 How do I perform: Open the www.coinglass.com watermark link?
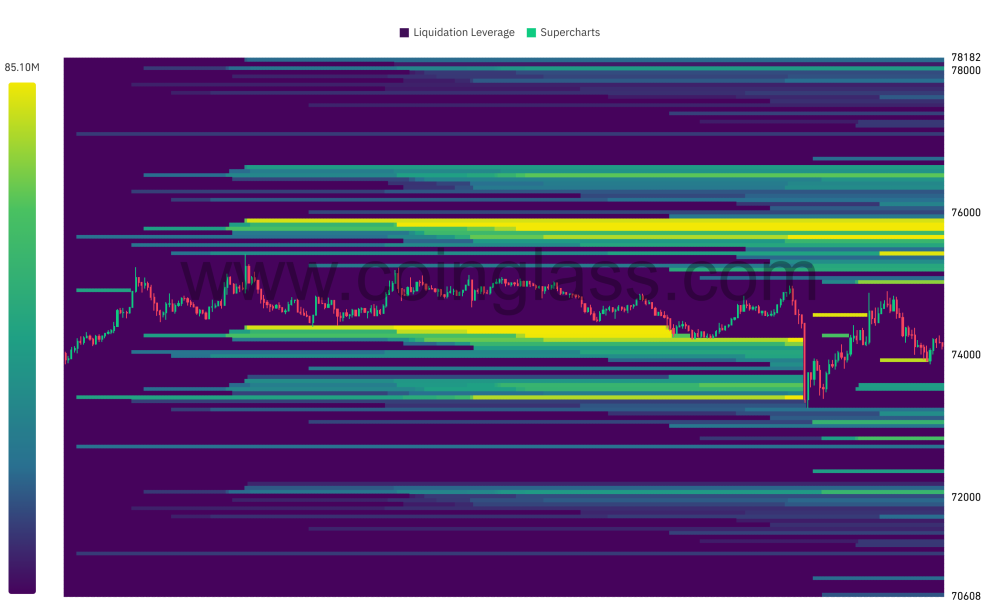point(500,280)
